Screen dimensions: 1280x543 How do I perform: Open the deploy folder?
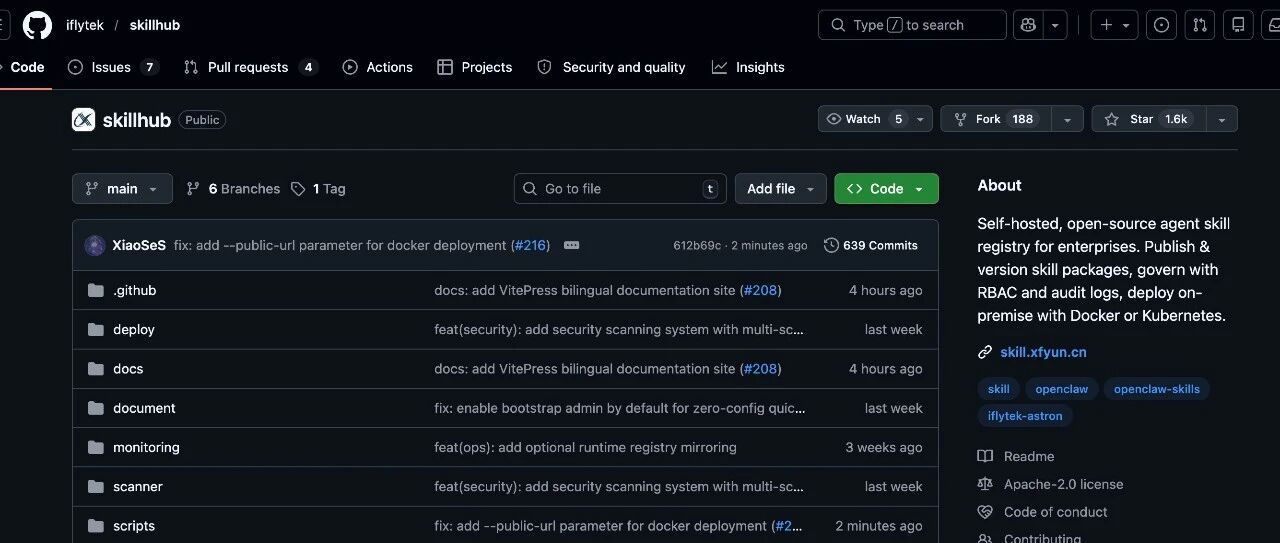pyautogui.click(x=134, y=329)
